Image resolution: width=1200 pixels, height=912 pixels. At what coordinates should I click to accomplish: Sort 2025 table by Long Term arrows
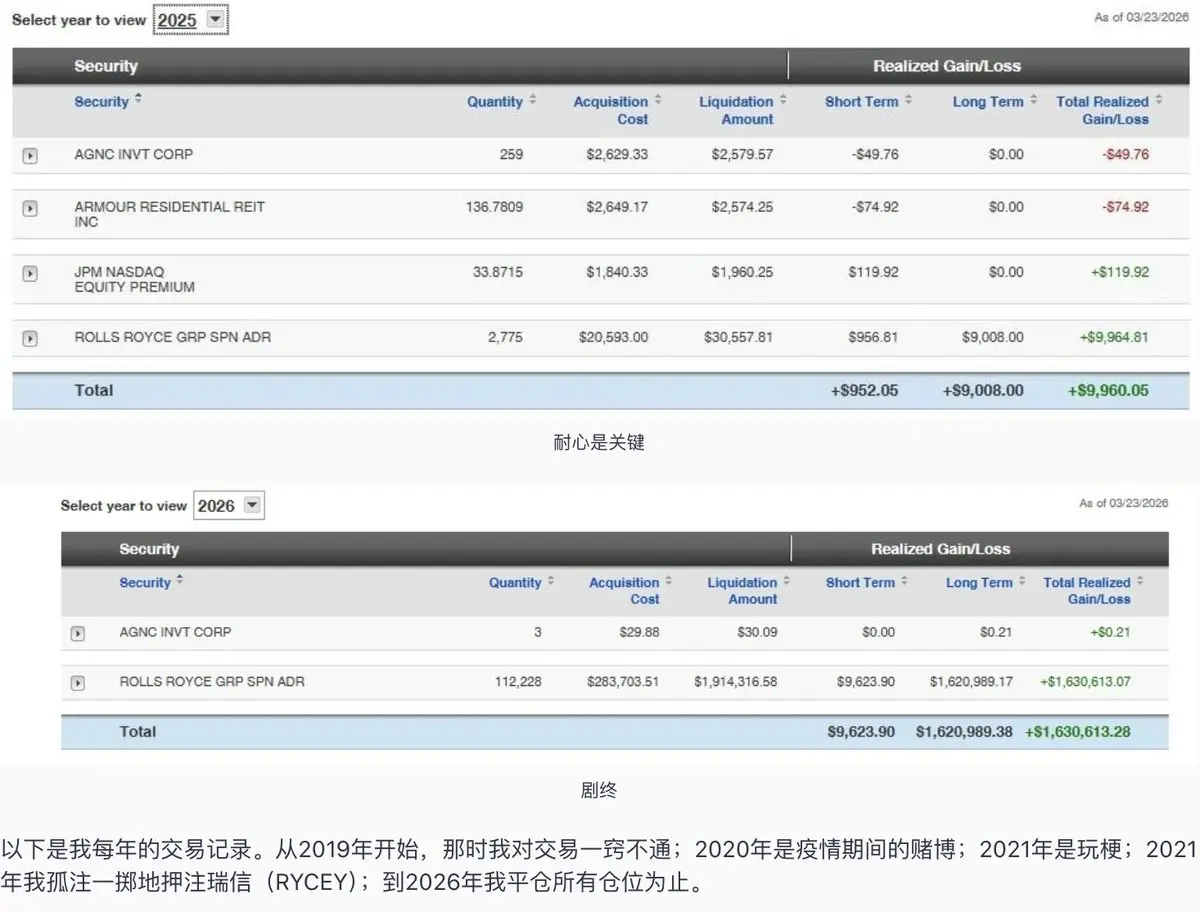pos(1033,100)
